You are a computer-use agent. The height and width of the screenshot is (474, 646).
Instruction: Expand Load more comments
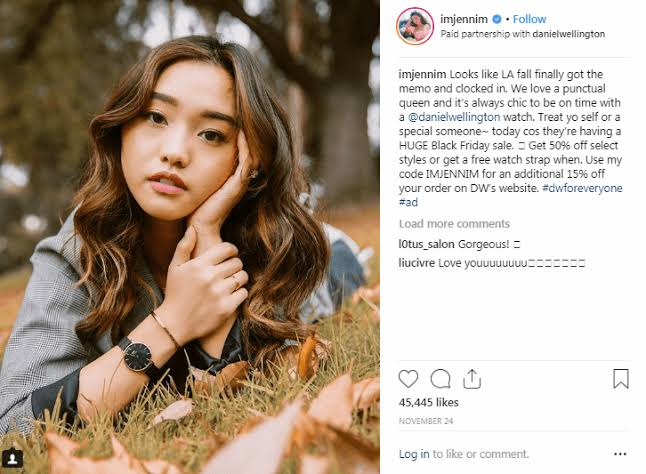click(453, 224)
